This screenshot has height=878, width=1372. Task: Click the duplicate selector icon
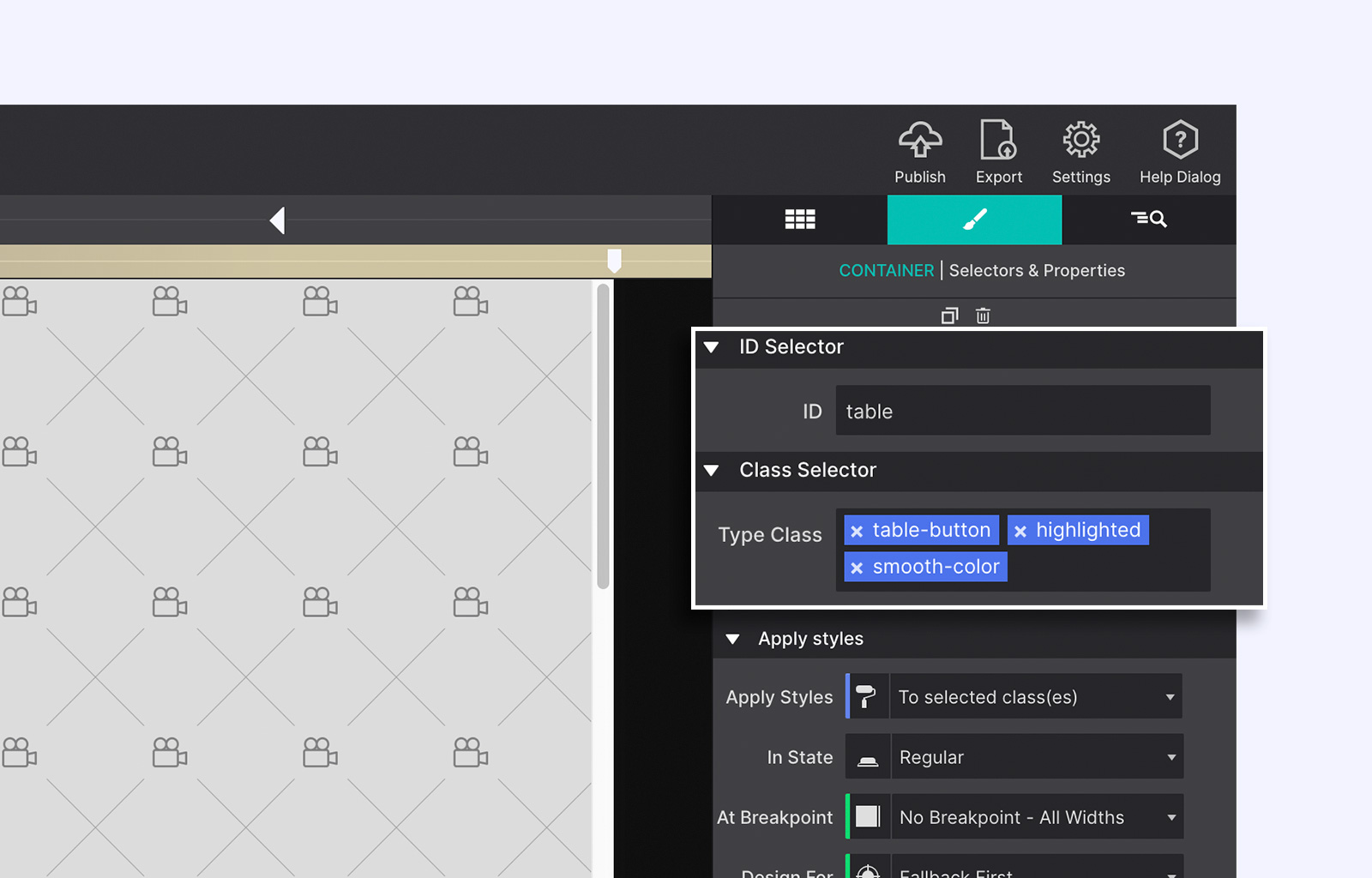pyautogui.click(x=949, y=316)
